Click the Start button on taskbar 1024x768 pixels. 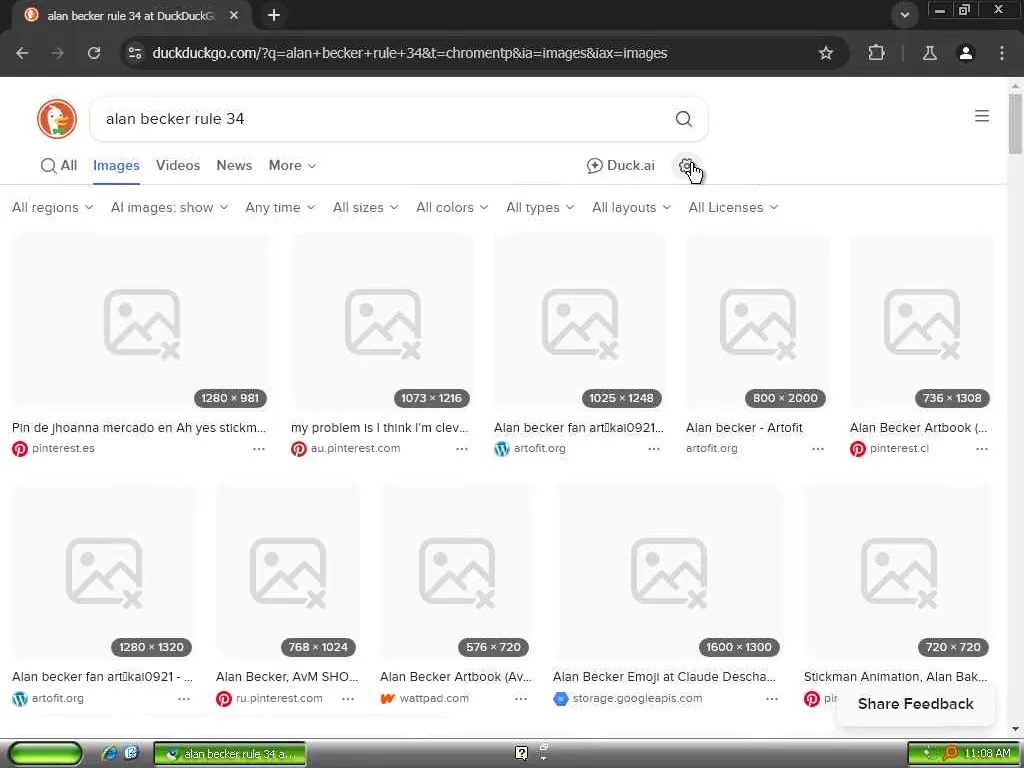coord(45,753)
